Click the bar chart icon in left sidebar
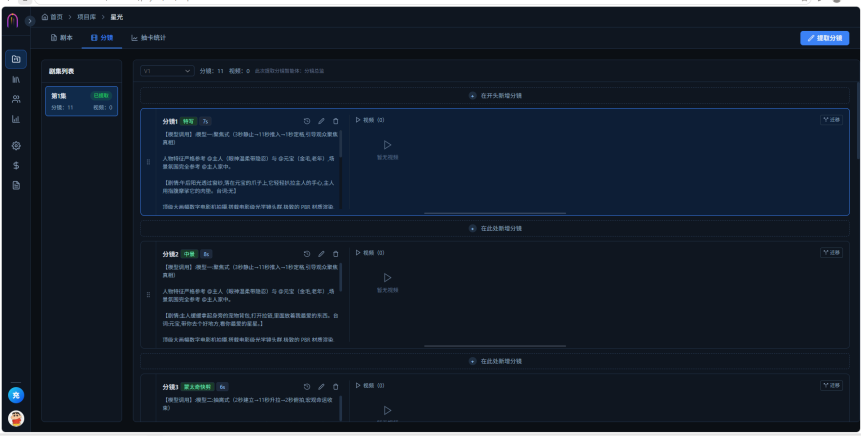The height and width of the screenshot is (436, 861). pyautogui.click(x=16, y=119)
